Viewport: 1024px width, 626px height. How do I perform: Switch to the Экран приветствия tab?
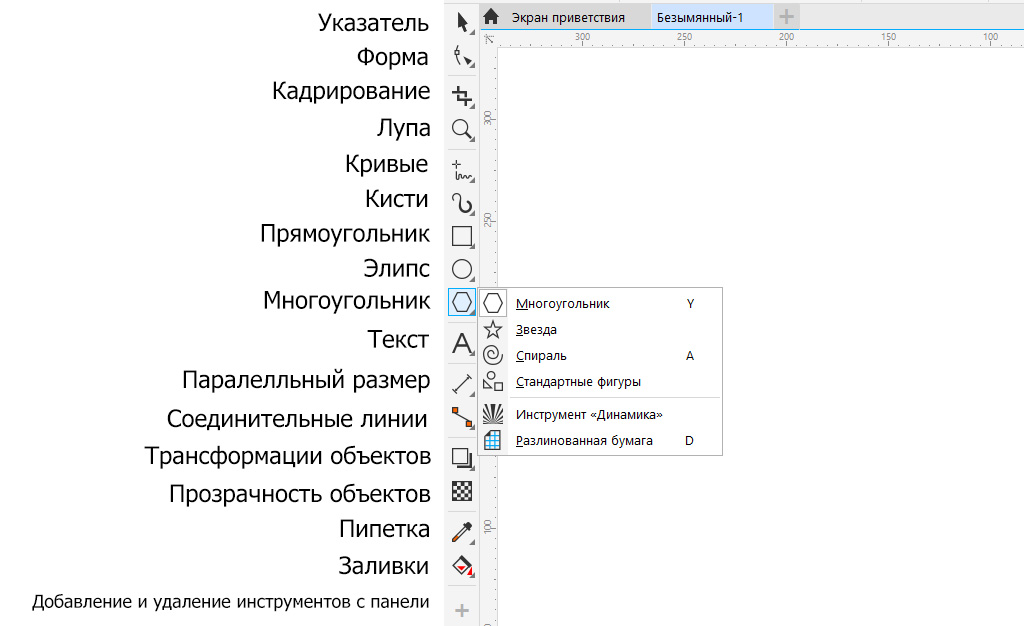click(567, 17)
